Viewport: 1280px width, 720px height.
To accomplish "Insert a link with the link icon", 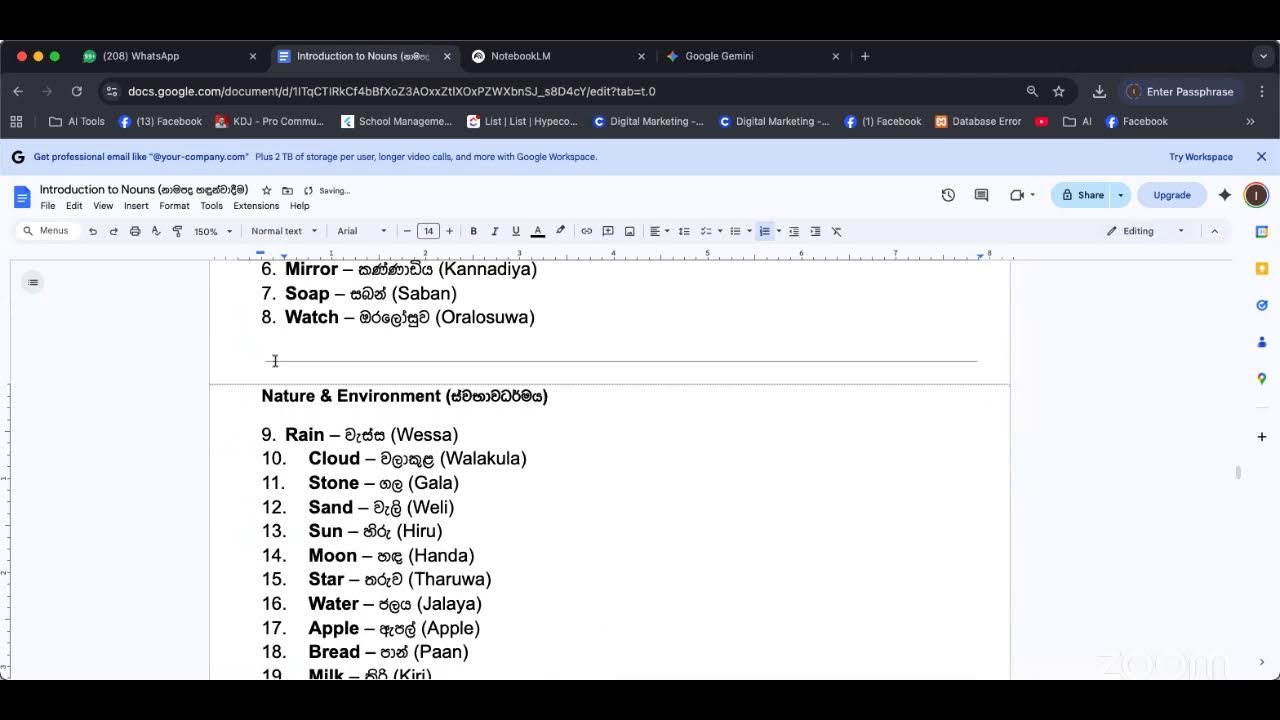I will [586, 231].
